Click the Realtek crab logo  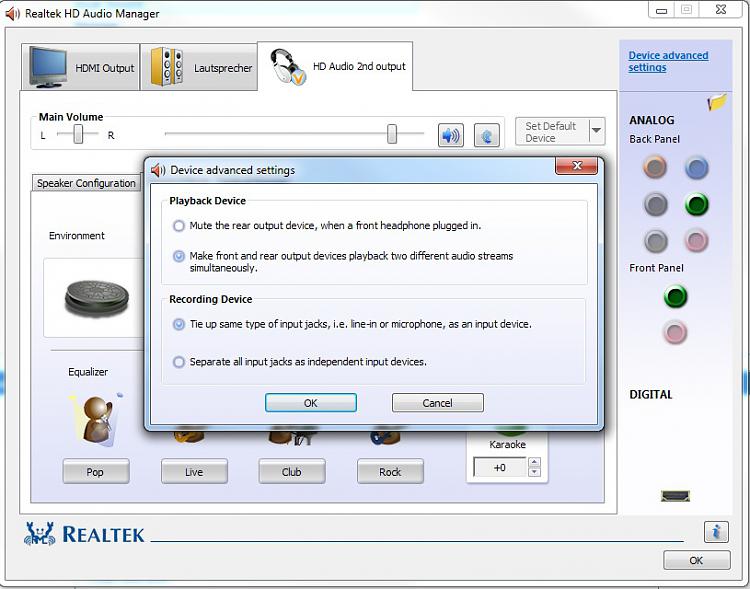click(40, 533)
